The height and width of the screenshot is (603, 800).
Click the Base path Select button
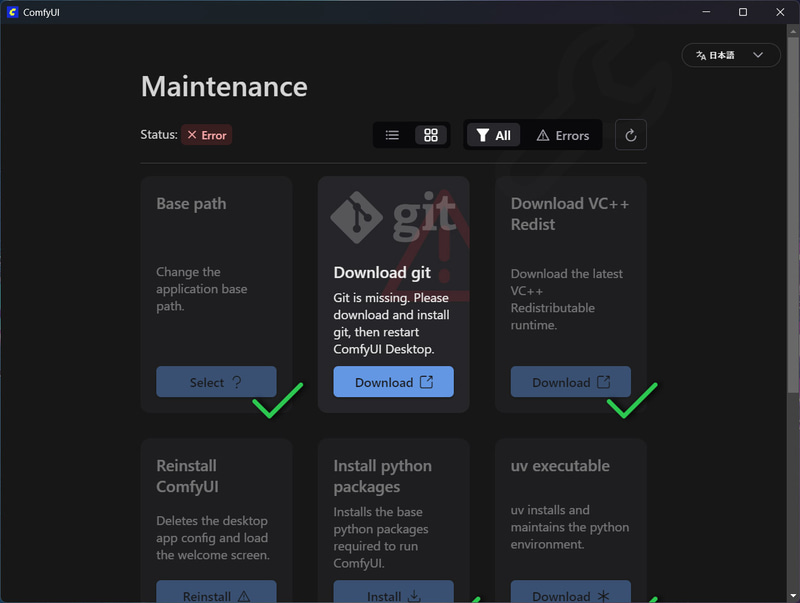(216, 382)
